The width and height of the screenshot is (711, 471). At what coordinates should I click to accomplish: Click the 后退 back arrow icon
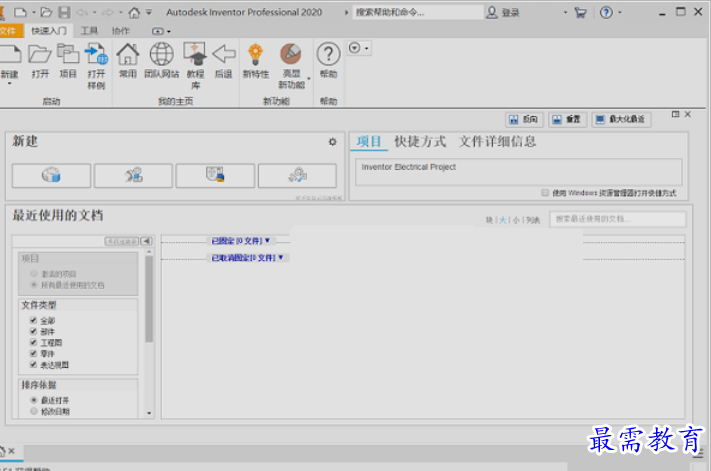click(x=224, y=54)
